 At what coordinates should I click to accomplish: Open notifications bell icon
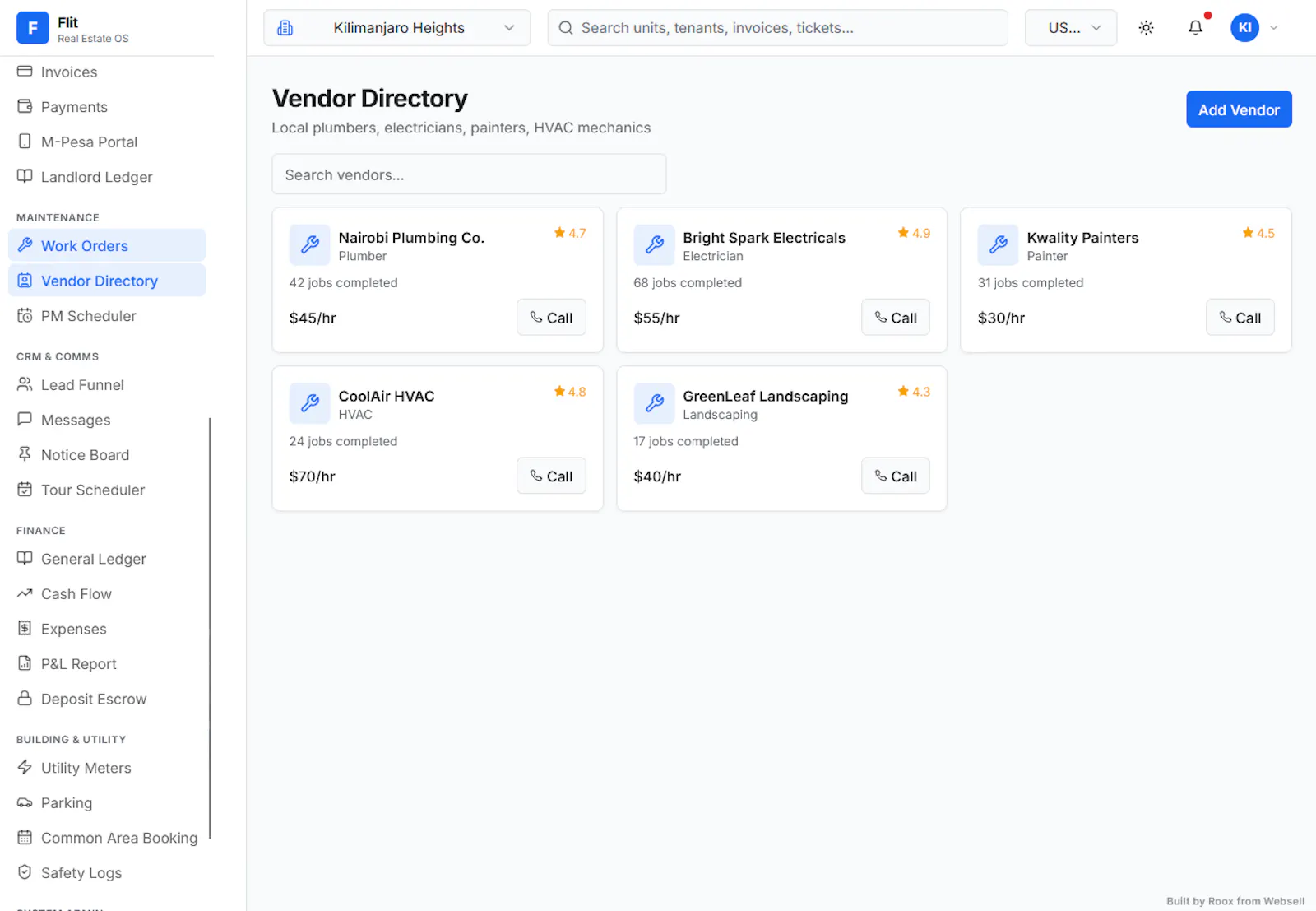(x=1195, y=27)
